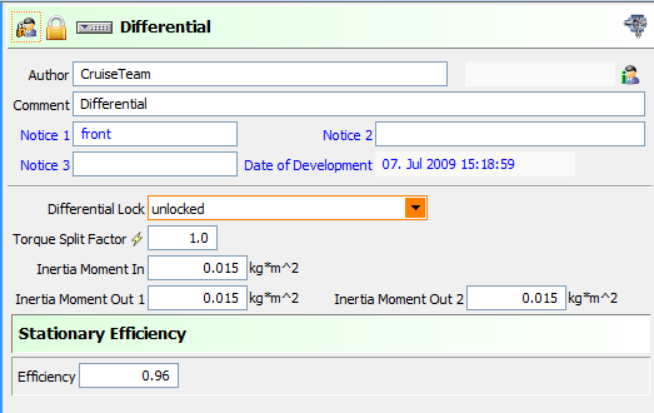654x413 pixels.
Task: Click the Date of Development label
Action: [308, 166]
